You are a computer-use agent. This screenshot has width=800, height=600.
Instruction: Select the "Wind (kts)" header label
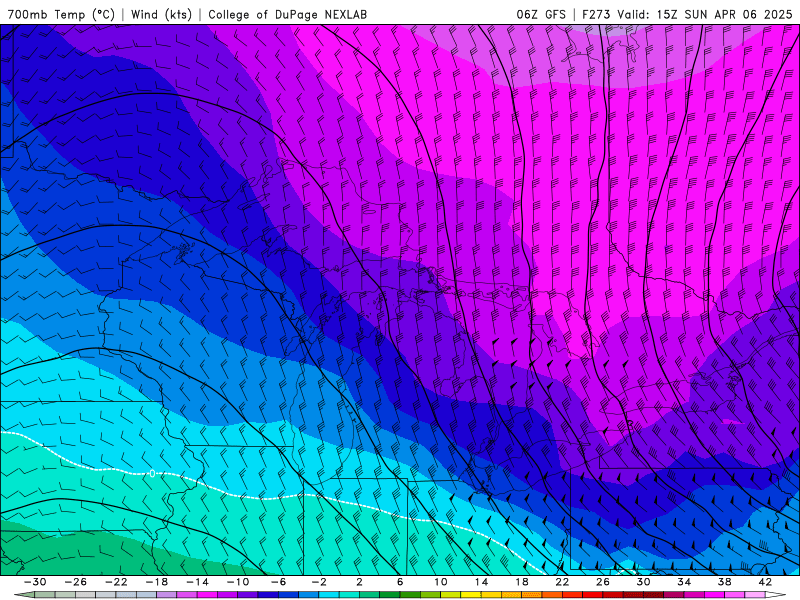pyautogui.click(x=161, y=15)
